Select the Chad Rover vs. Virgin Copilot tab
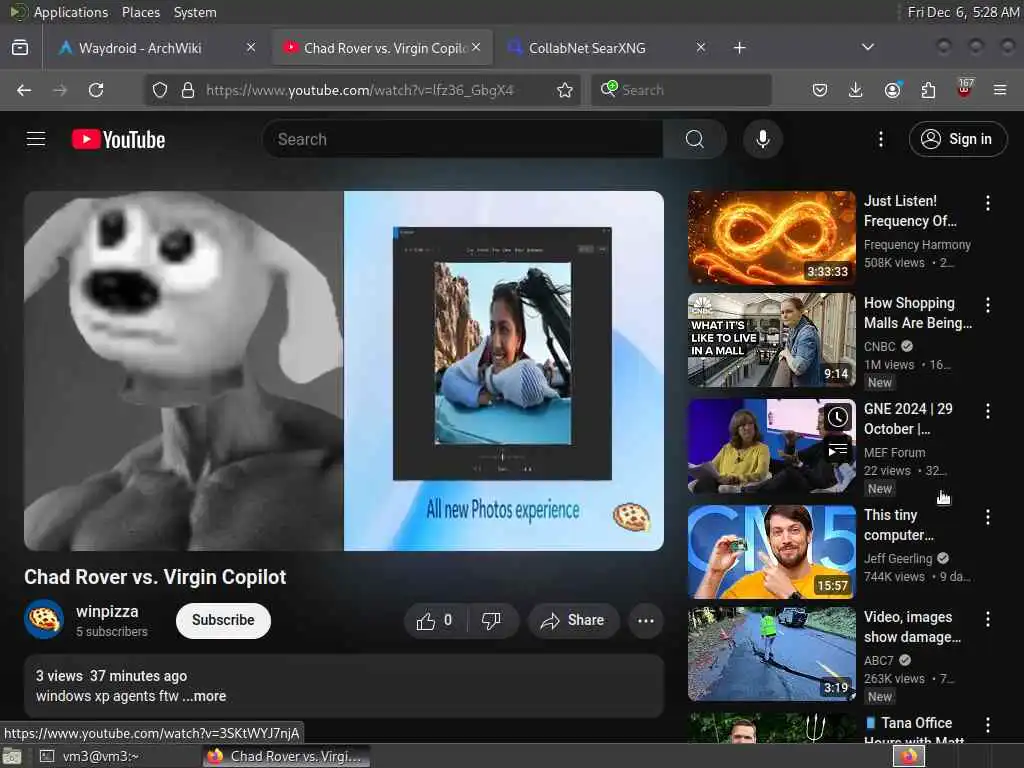 382,48
